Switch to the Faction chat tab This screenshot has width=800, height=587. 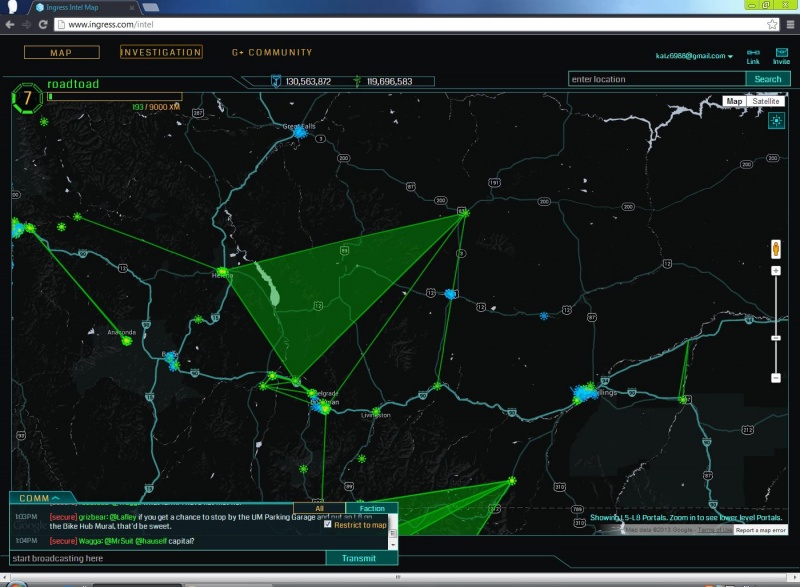coord(371,509)
